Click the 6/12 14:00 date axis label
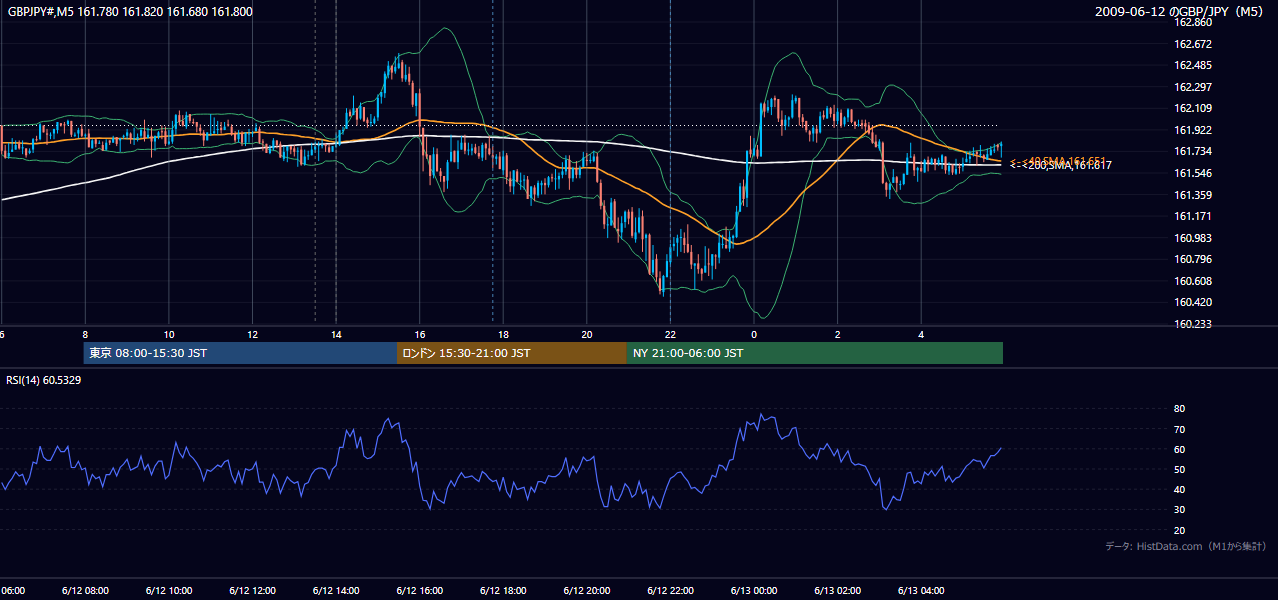The height and width of the screenshot is (600, 1278). tap(336, 591)
